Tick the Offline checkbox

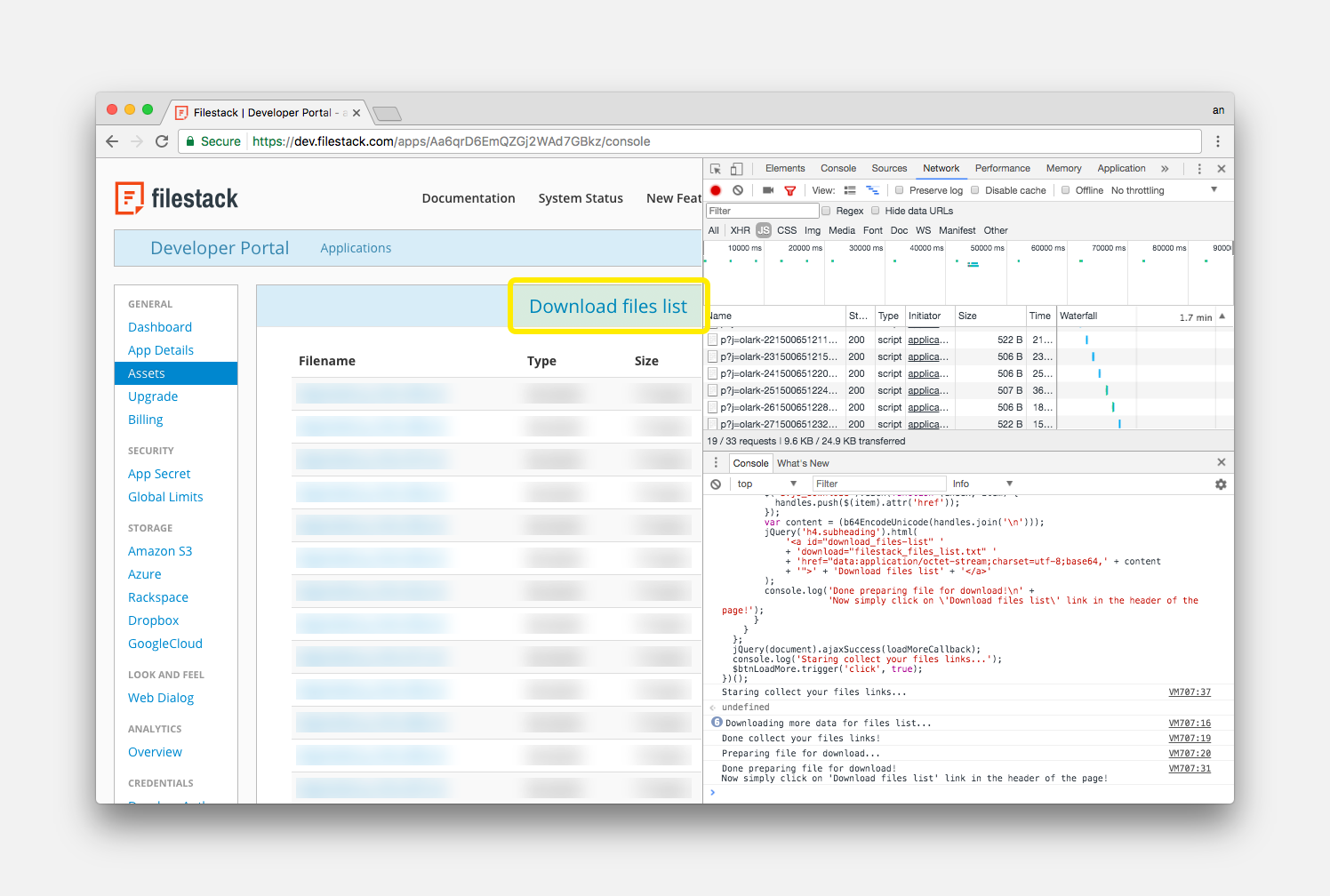point(1065,190)
